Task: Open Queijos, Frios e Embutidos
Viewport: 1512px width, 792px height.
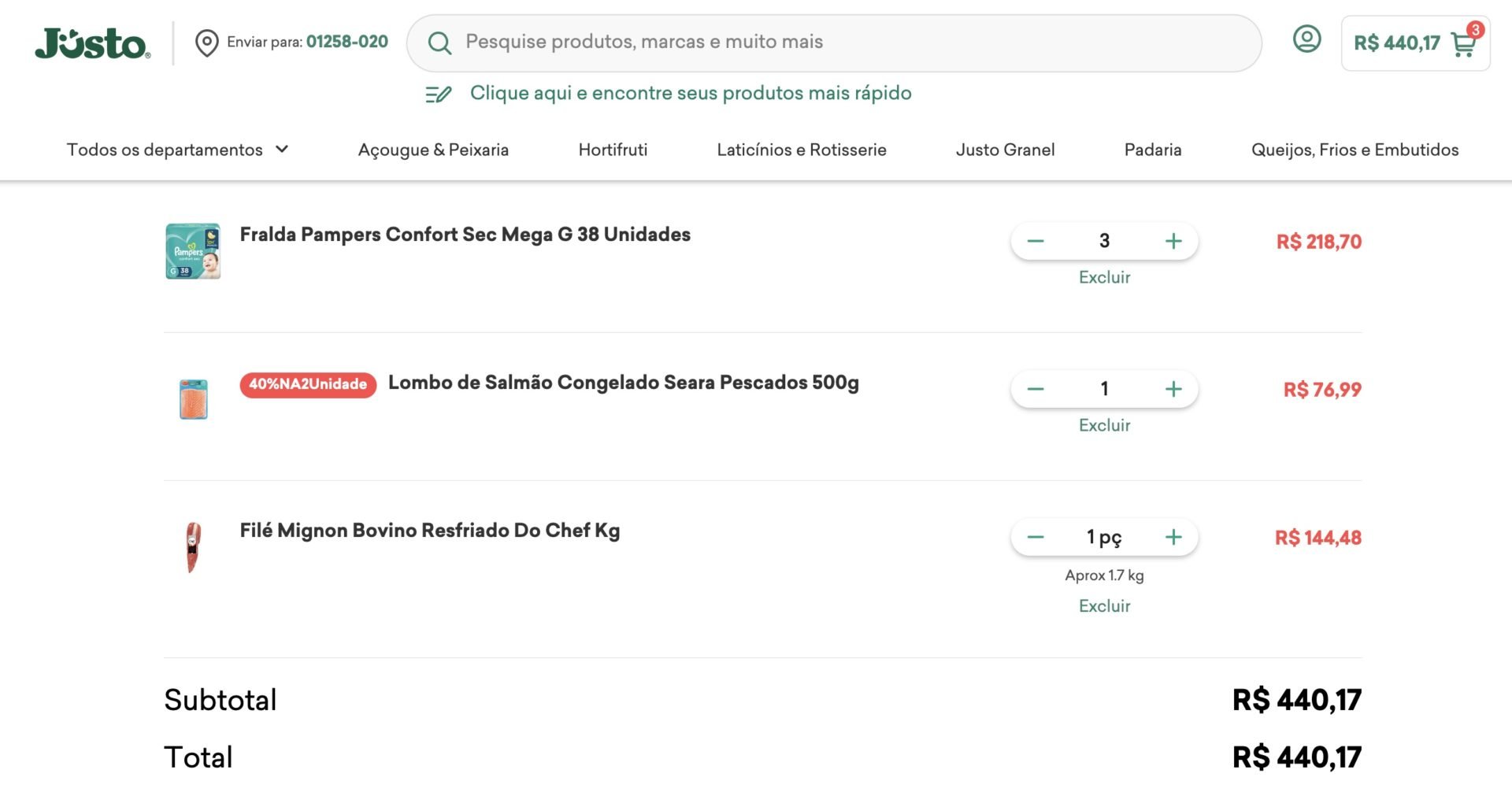Action: [1354, 150]
